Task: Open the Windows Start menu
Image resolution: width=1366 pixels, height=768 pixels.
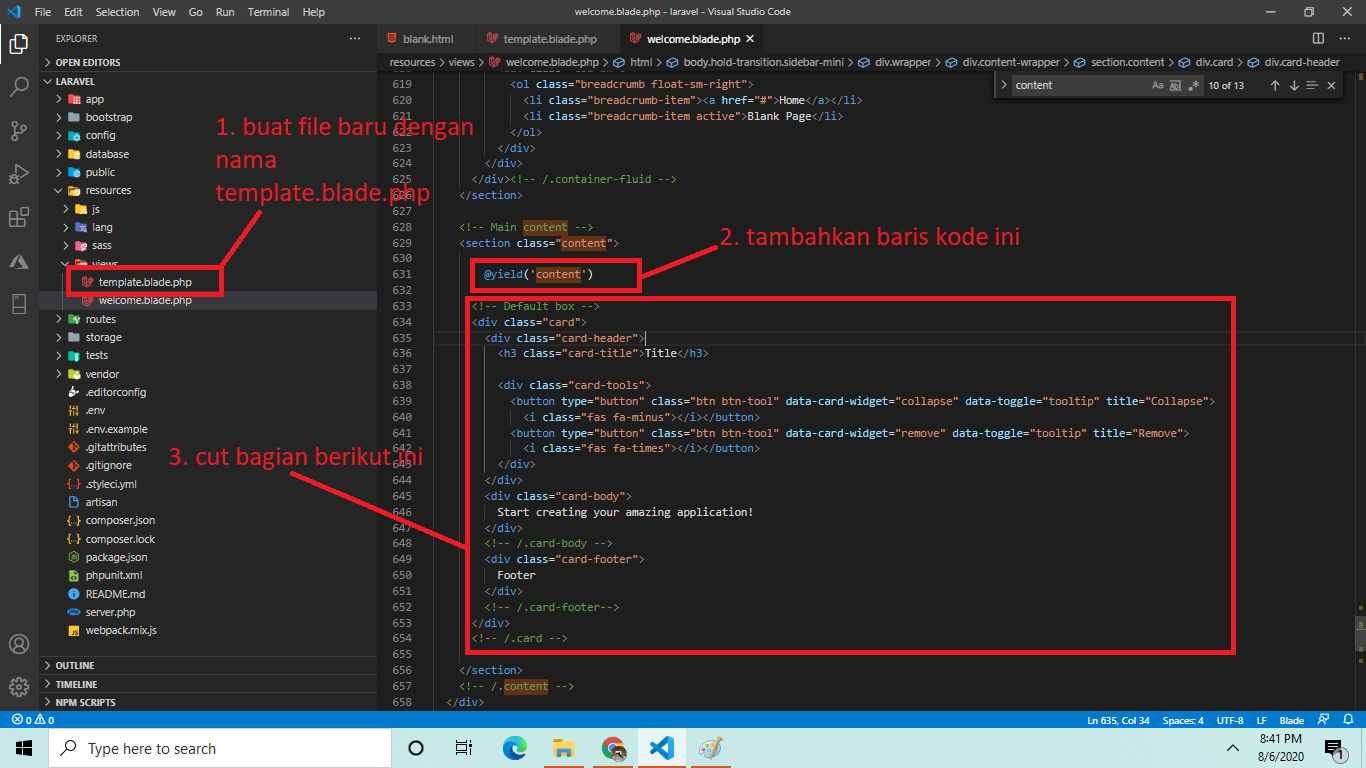Action: coord(24,748)
